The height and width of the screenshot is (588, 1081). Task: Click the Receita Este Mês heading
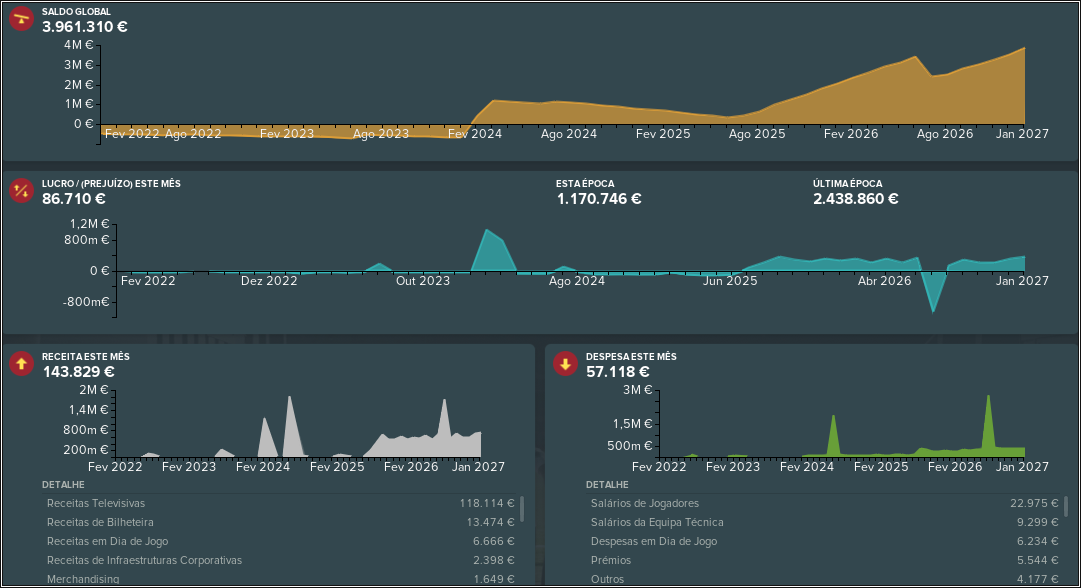(x=85, y=356)
